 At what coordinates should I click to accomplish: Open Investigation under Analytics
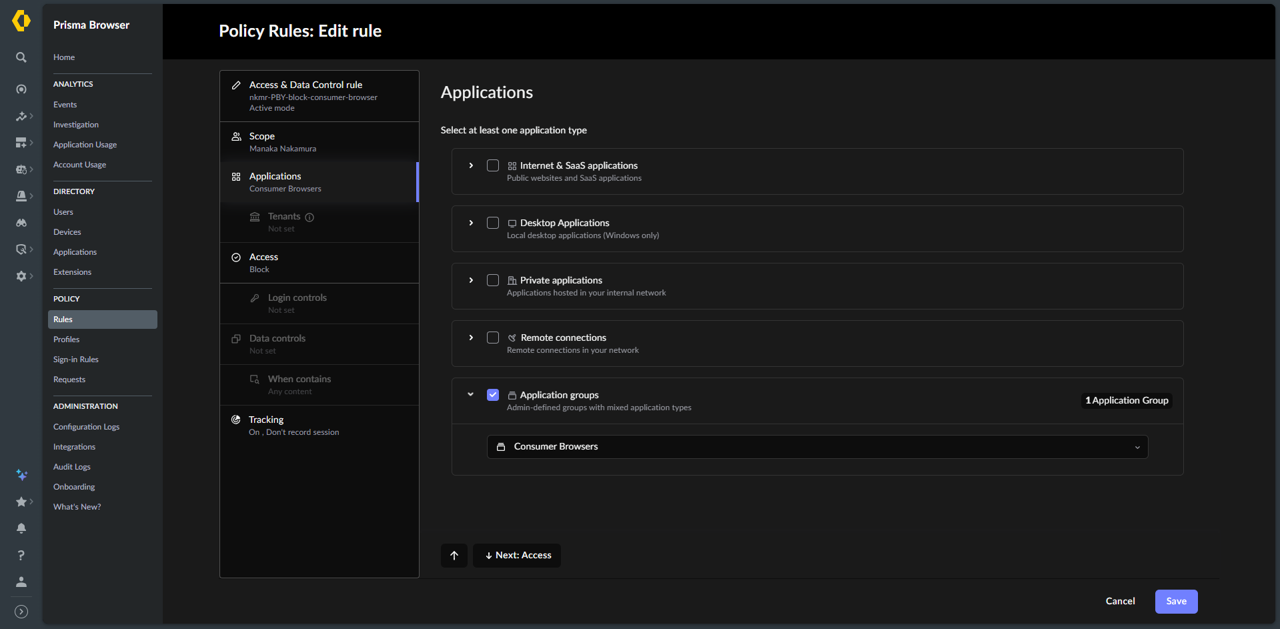click(76, 125)
